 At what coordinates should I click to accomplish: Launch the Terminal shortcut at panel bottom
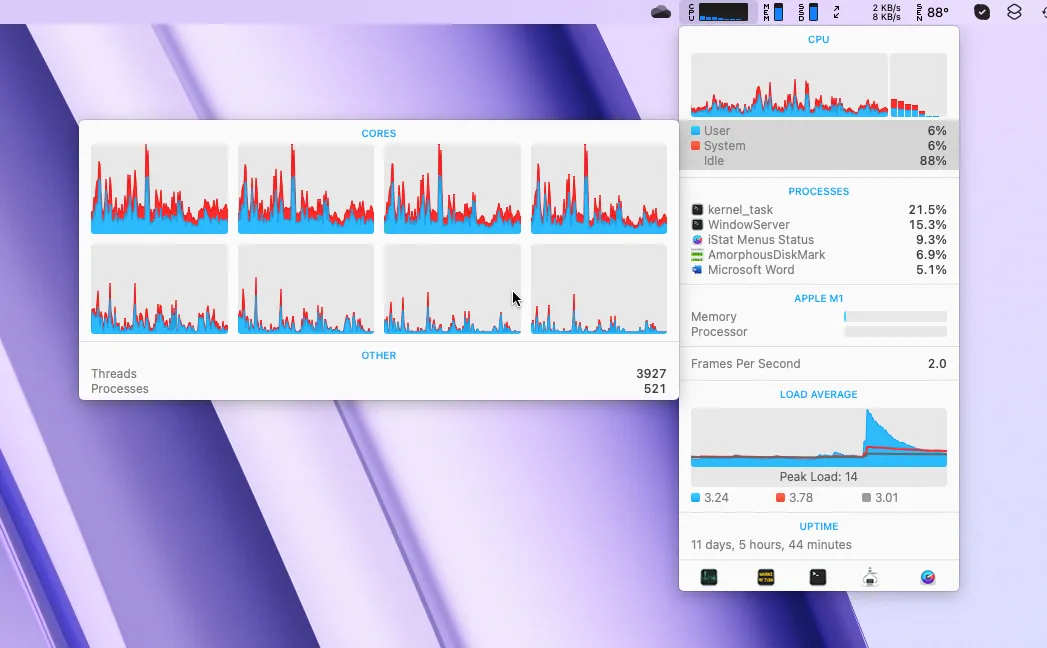pos(818,576)
